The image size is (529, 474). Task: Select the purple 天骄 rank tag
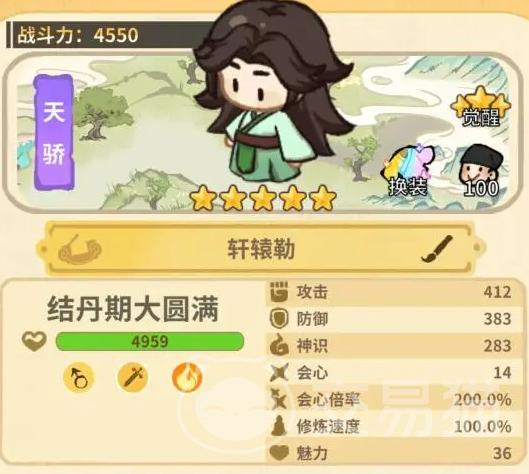[x=54, y=133]
